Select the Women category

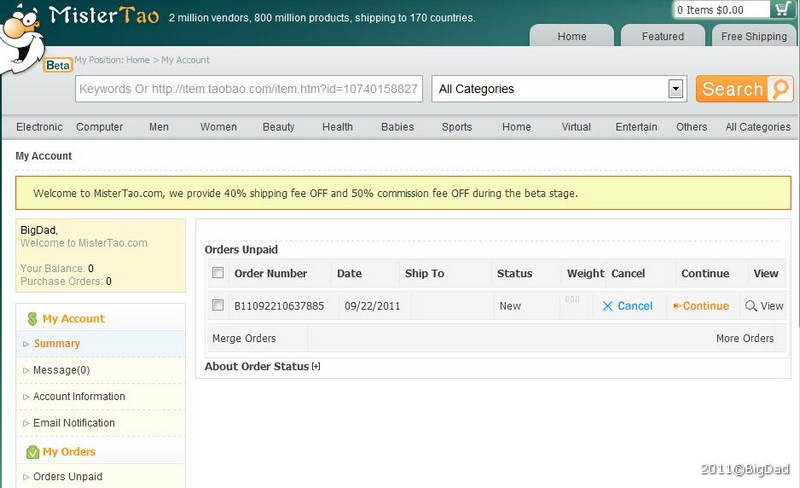(x=218, y=127)
